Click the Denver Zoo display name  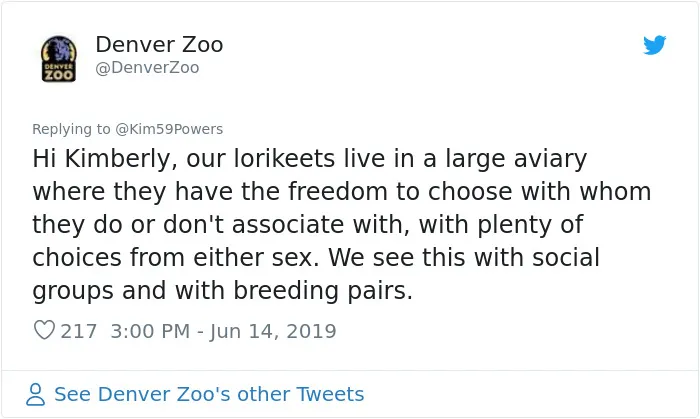pyautogui.click(x=159, y=45)
